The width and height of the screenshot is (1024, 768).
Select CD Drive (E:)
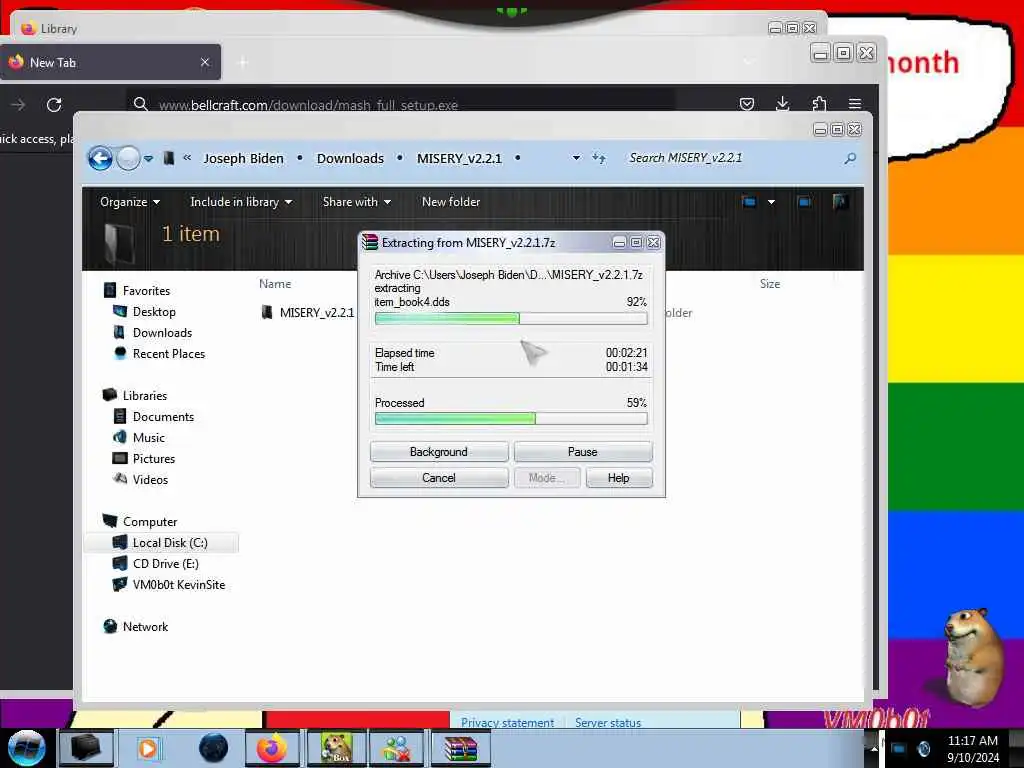point(166,564)
